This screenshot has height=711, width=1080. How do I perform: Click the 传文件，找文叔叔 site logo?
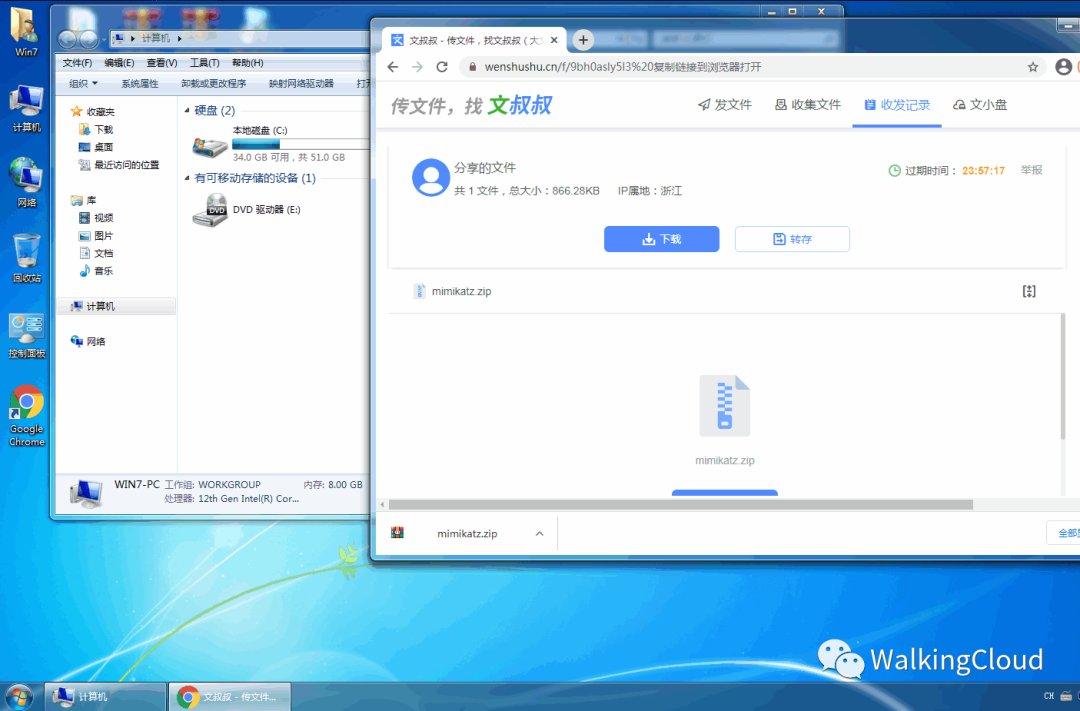pyautogui.click(x=472, y=105)
